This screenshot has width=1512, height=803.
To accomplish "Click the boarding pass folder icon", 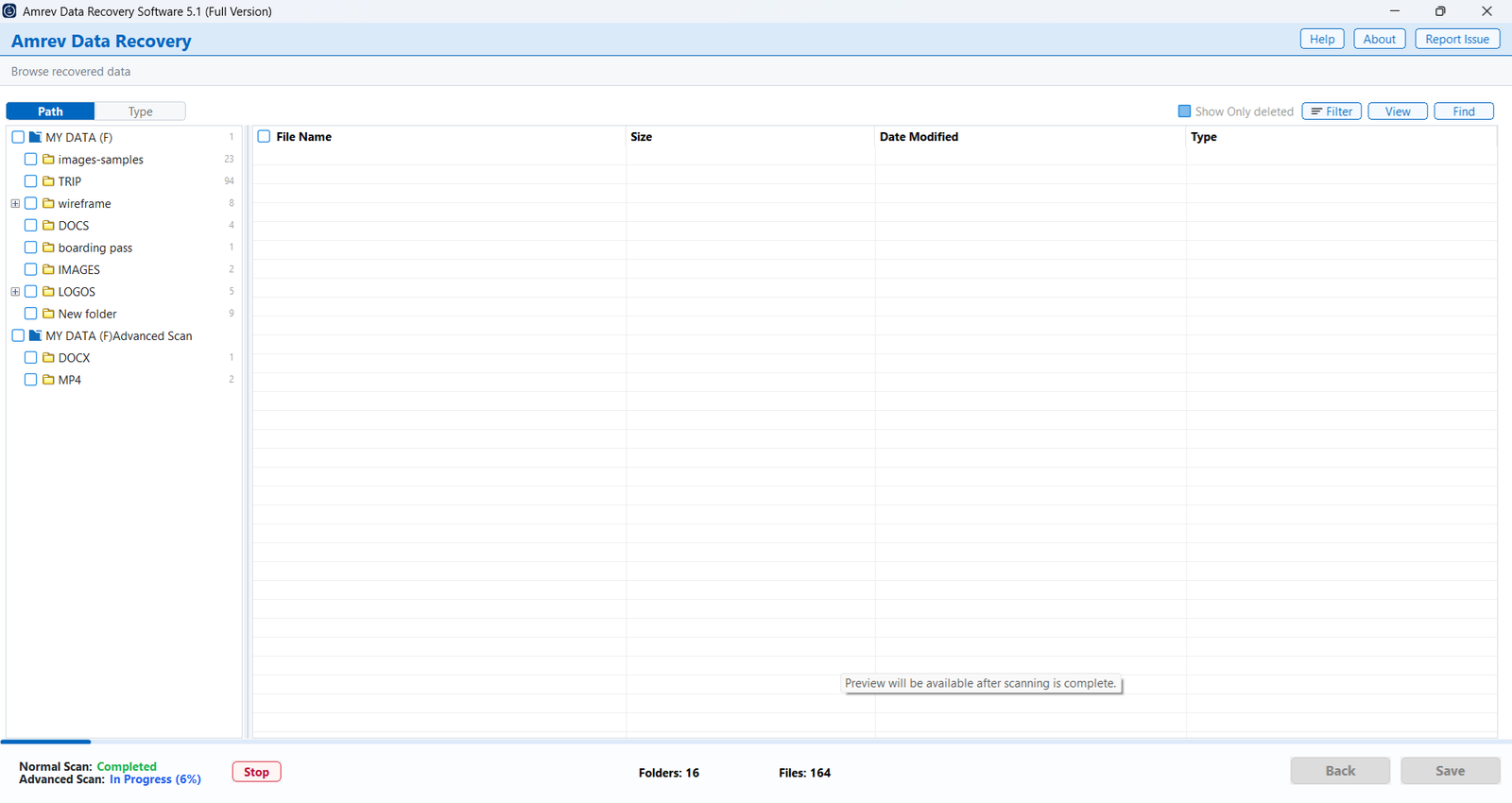I will point(48,248).
